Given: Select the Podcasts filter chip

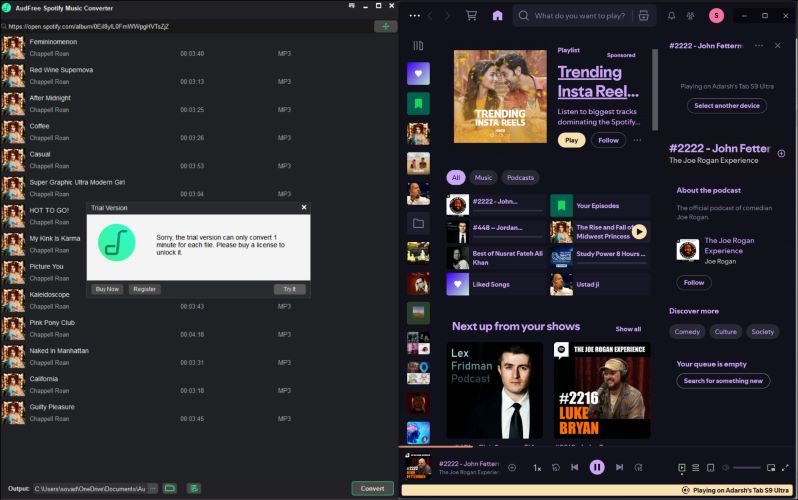Looking at the screenshot, I should 520,178.
